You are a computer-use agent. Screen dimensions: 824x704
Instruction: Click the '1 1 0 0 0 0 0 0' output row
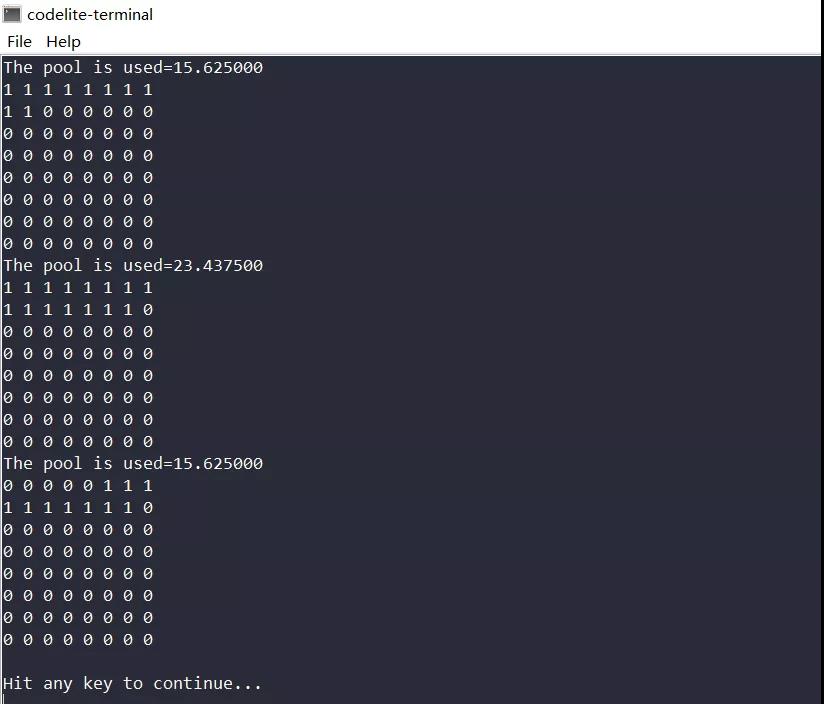point(78,112)
